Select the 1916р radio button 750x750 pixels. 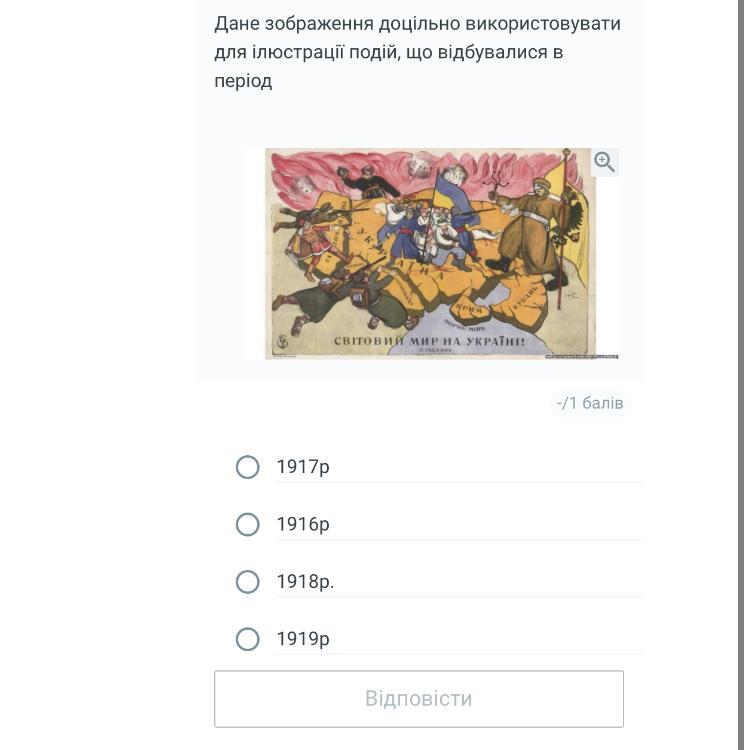(x=248, y=524)
